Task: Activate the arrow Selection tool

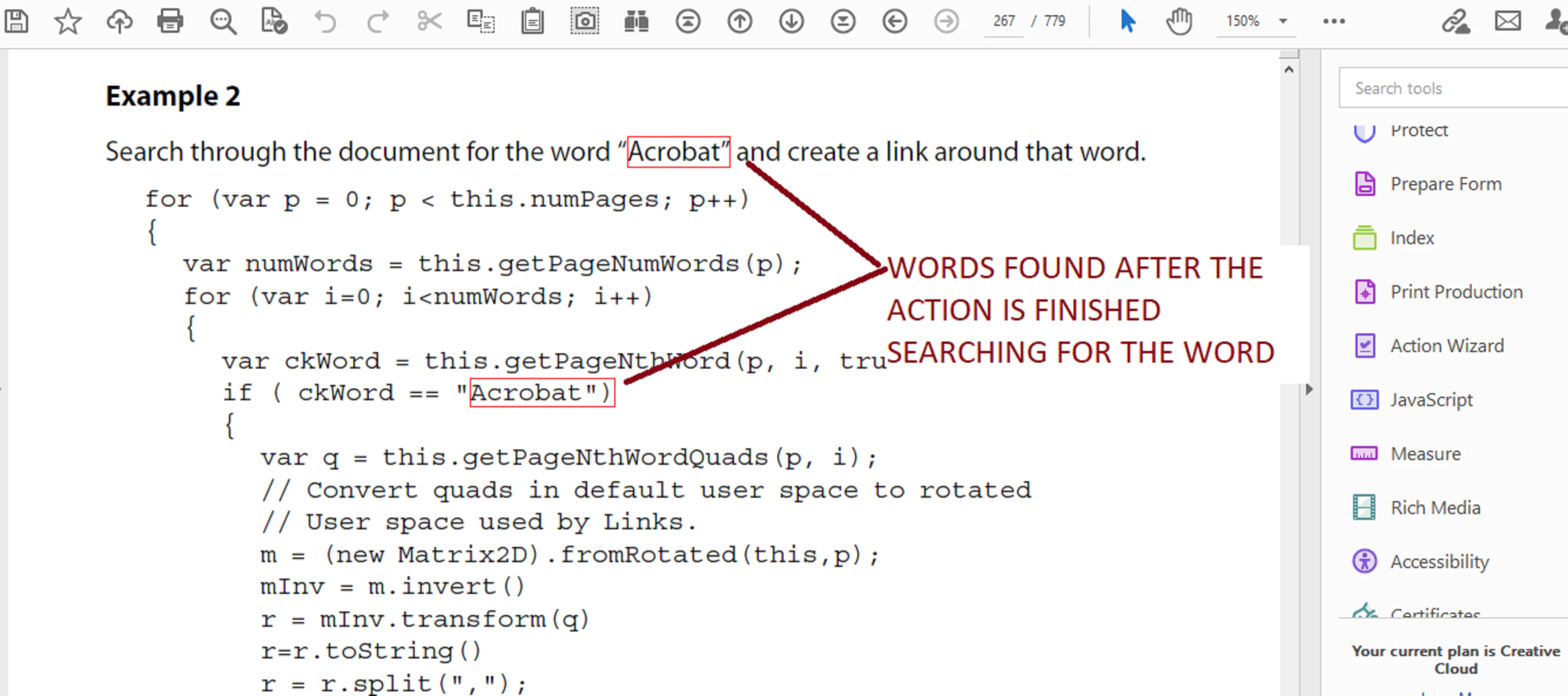Action: pyautogui.click(x=1127, y=21)
